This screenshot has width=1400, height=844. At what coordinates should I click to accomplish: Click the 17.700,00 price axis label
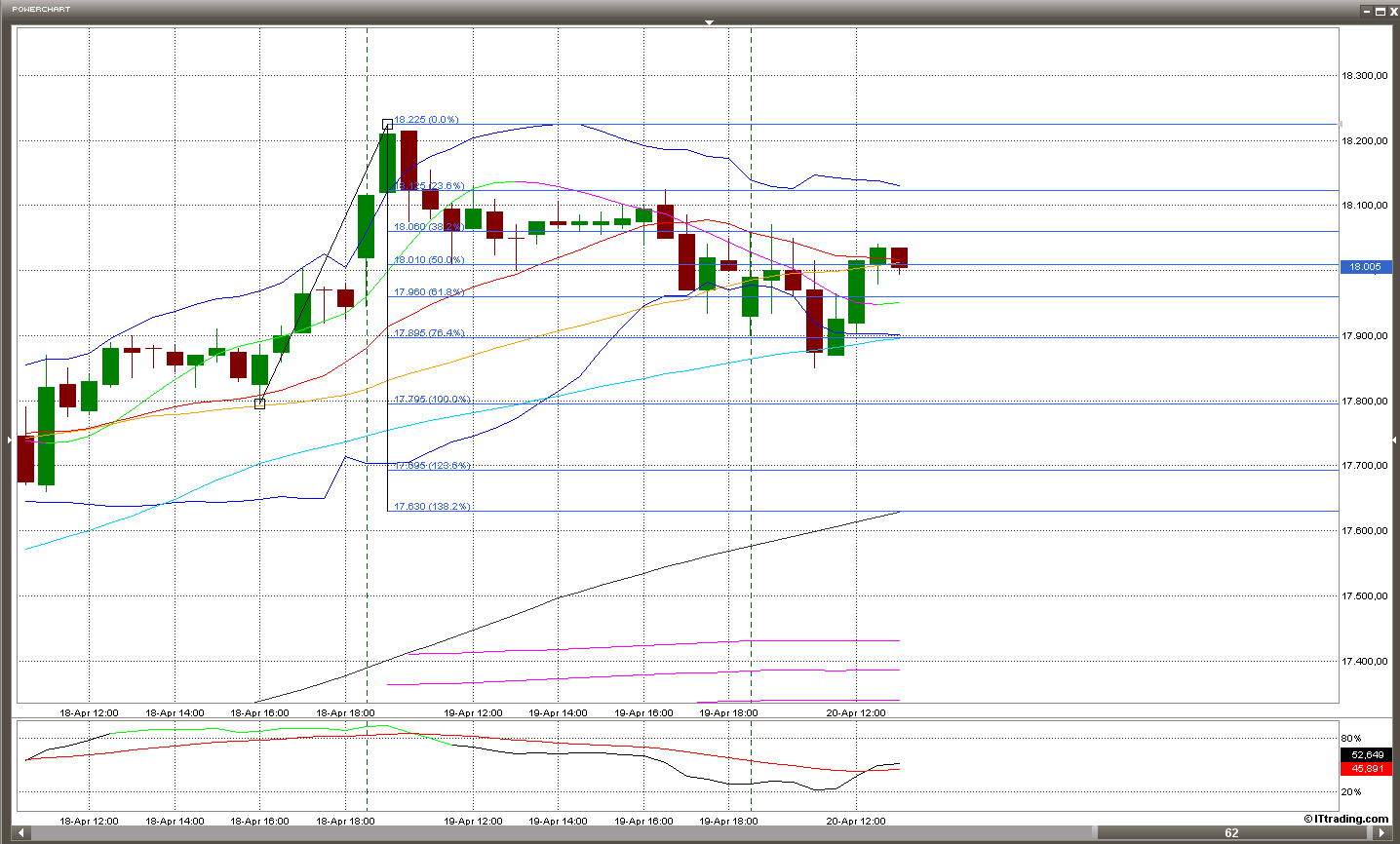point(1365,465)
